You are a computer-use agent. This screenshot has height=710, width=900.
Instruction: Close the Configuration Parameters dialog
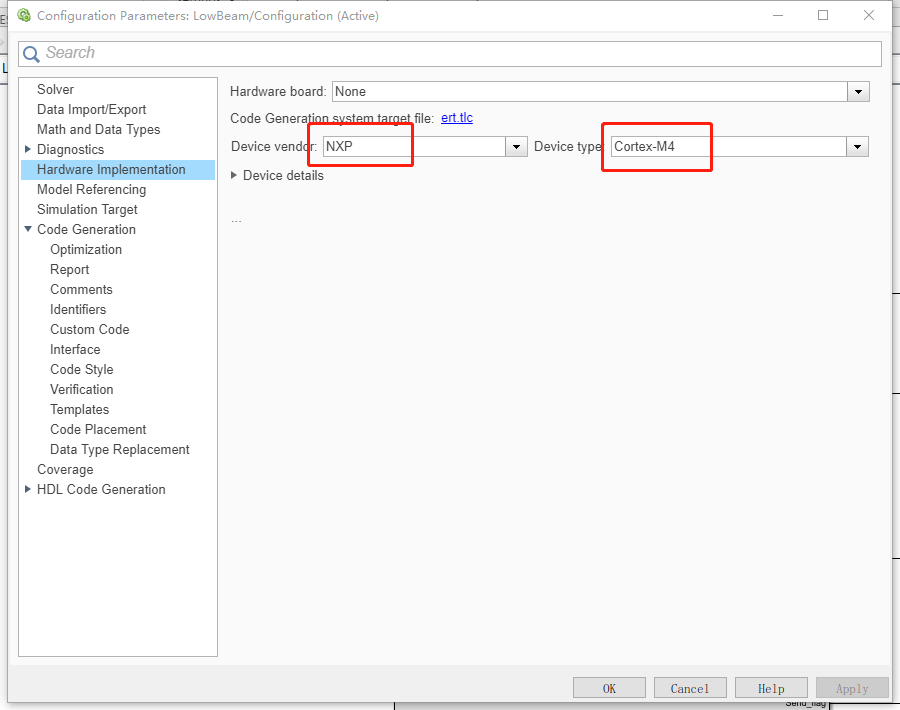869,15
